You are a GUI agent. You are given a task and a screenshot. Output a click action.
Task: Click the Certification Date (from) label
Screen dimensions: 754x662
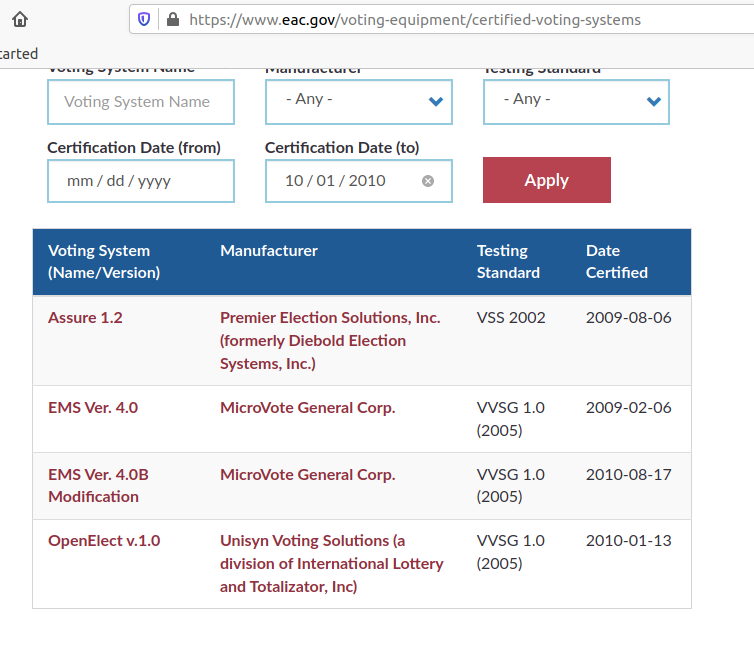[x=134, y=148]
